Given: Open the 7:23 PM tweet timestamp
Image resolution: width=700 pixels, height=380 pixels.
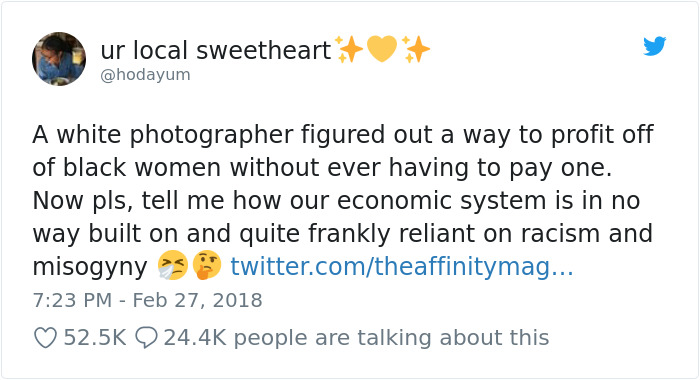Looking at the screenshot, I should [x=72, y=300].
